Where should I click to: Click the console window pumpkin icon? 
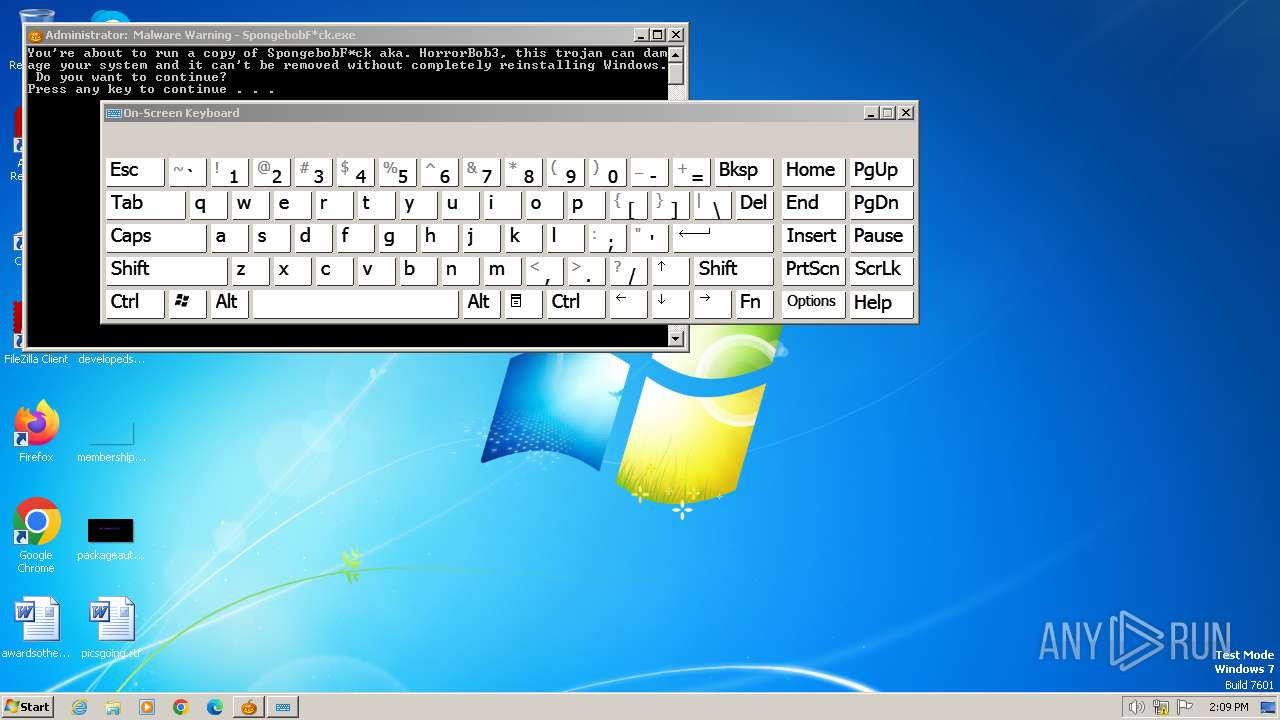[x=35, y=35]
